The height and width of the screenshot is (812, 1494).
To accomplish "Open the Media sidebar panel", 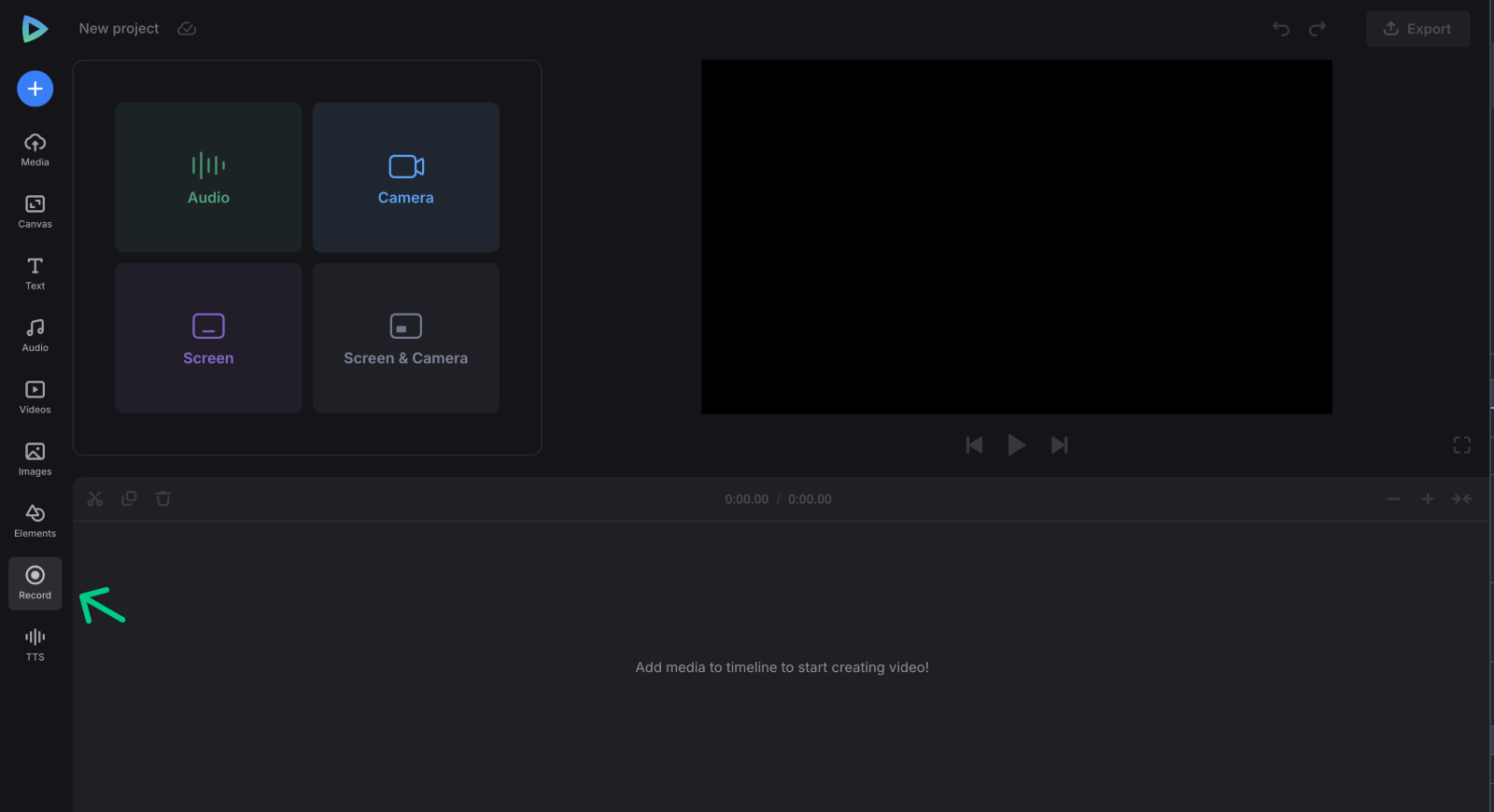I will pyautogui.click(x=35, y=149).
